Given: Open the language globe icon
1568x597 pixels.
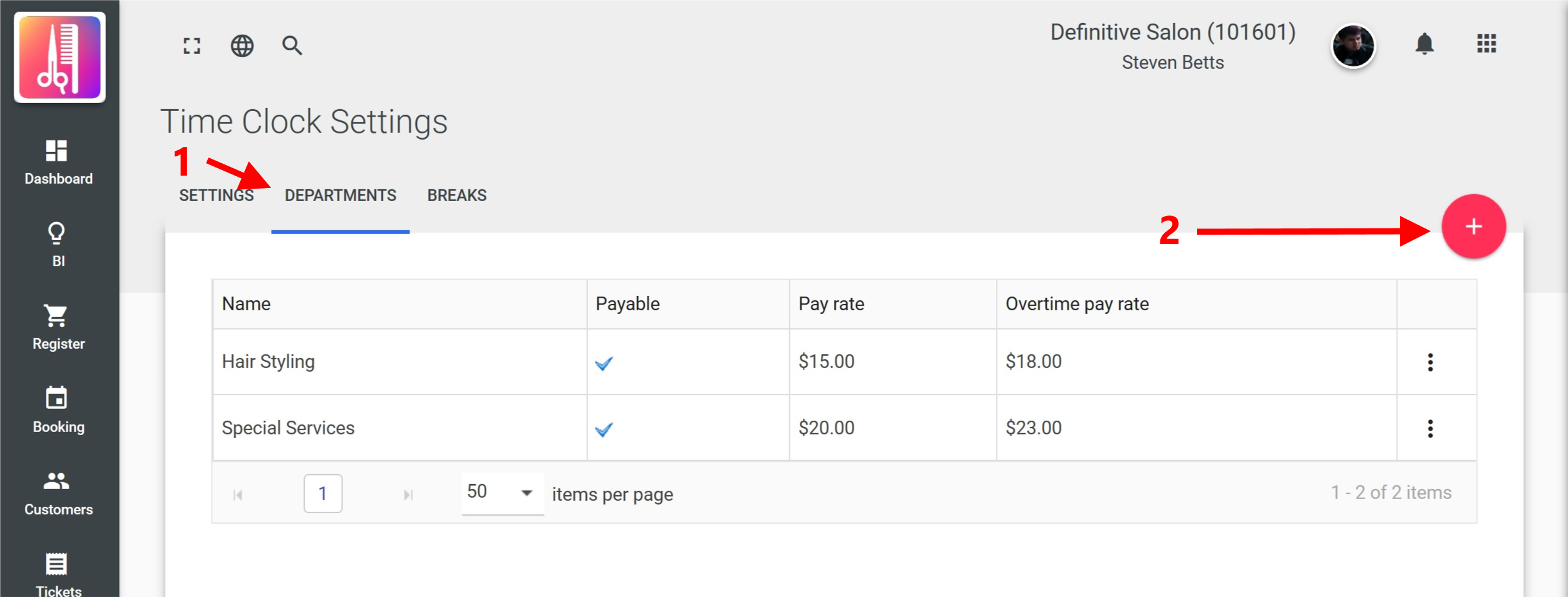Looking at the screenshot, I should click(x=242, y=46).
